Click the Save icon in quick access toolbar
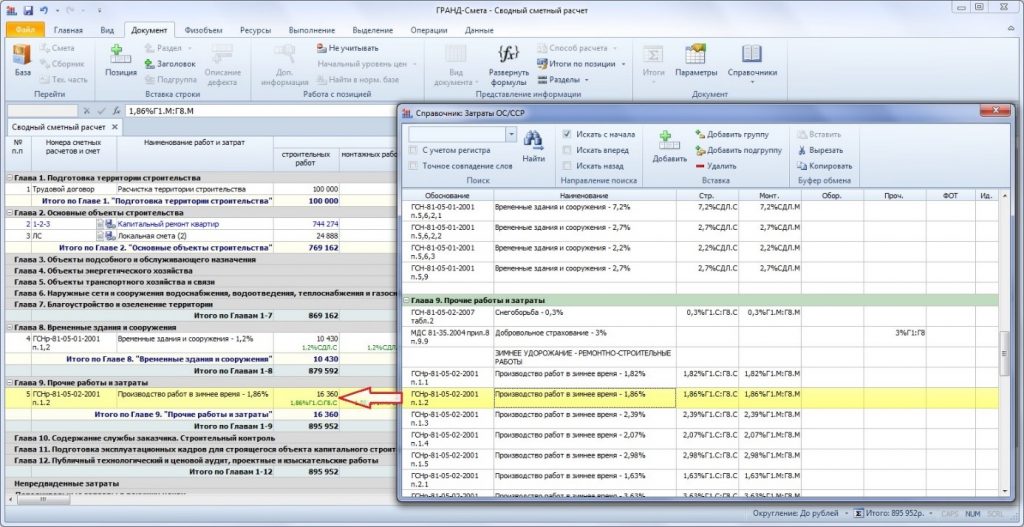This screenshot has height=527, width=1024. point(30,8)
